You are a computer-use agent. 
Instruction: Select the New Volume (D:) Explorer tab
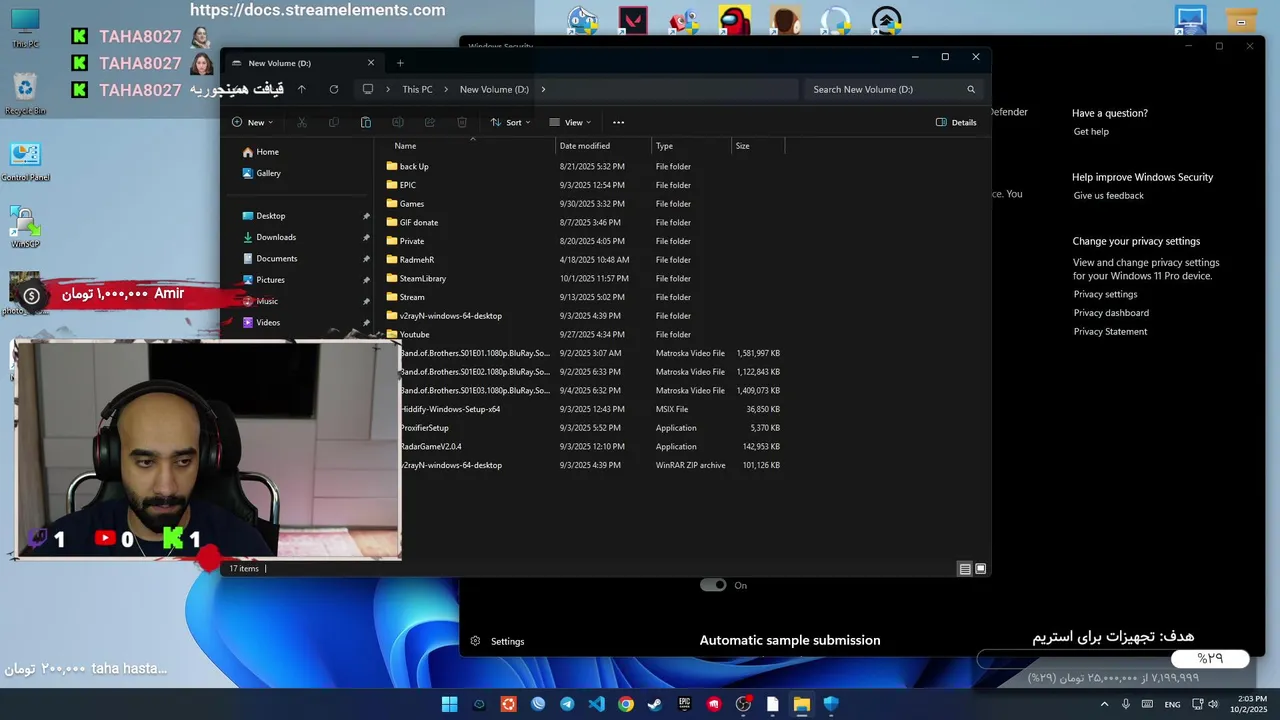point(302,63)
